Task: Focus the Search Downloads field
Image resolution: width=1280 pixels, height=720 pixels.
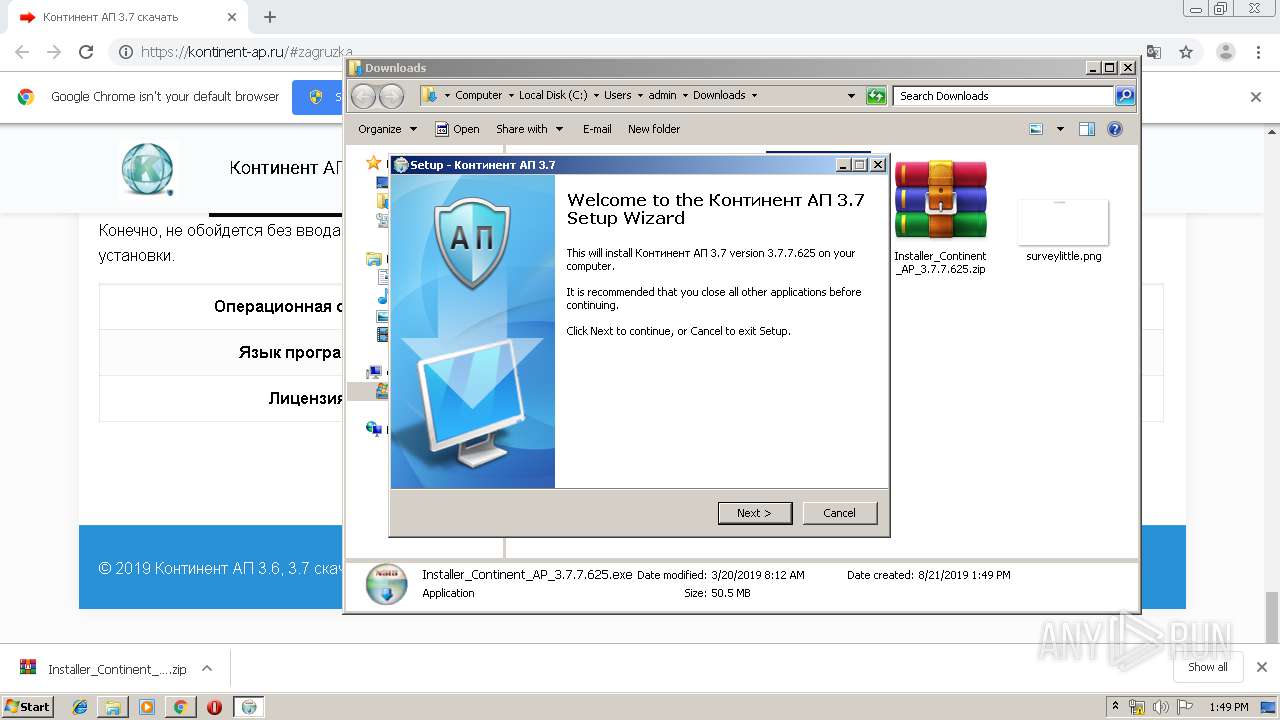Action: [x=1003, y=96]
